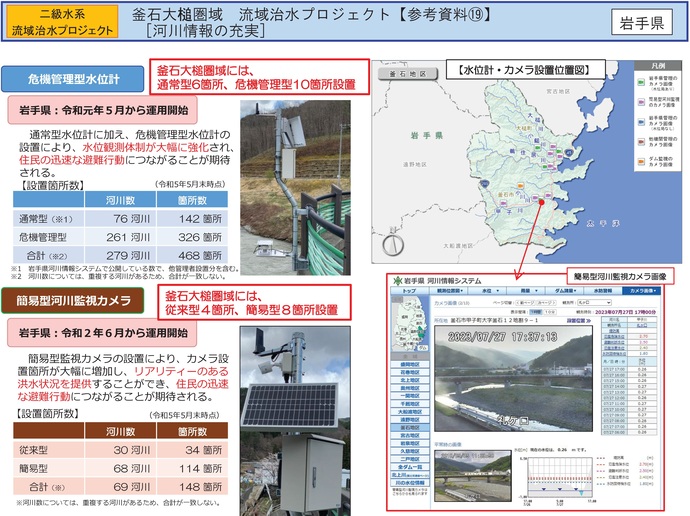Click the green camera icon in the map legend

click(x=642, y=82)
